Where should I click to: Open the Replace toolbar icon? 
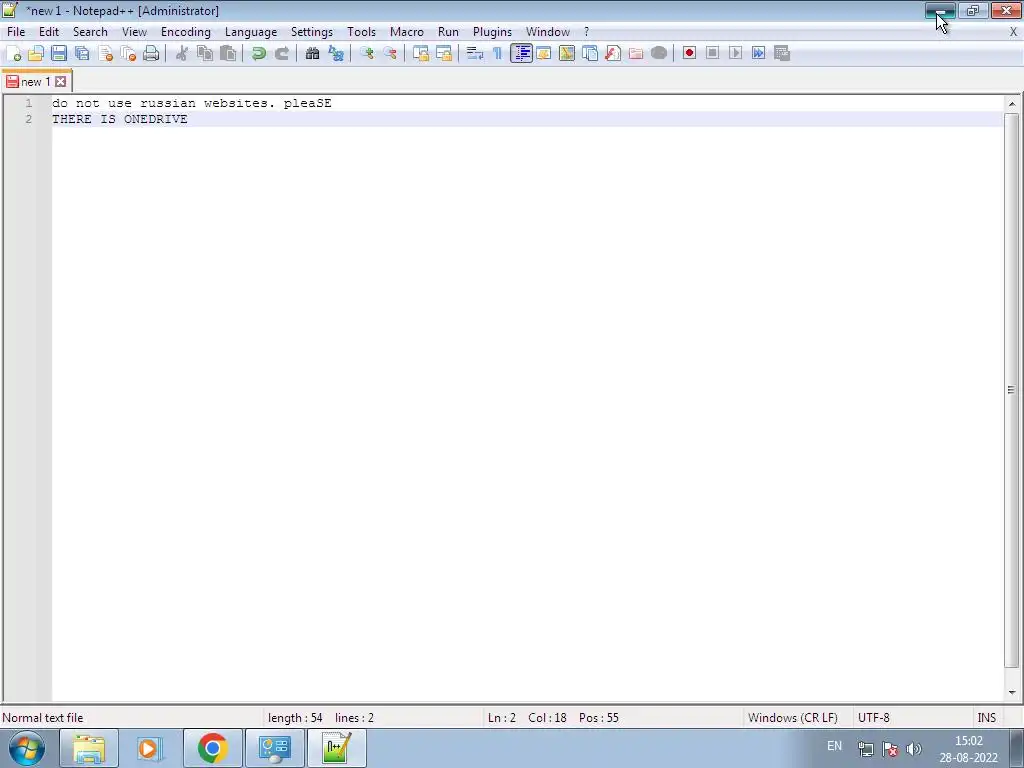pyautogui.click(x=336, y=54)
